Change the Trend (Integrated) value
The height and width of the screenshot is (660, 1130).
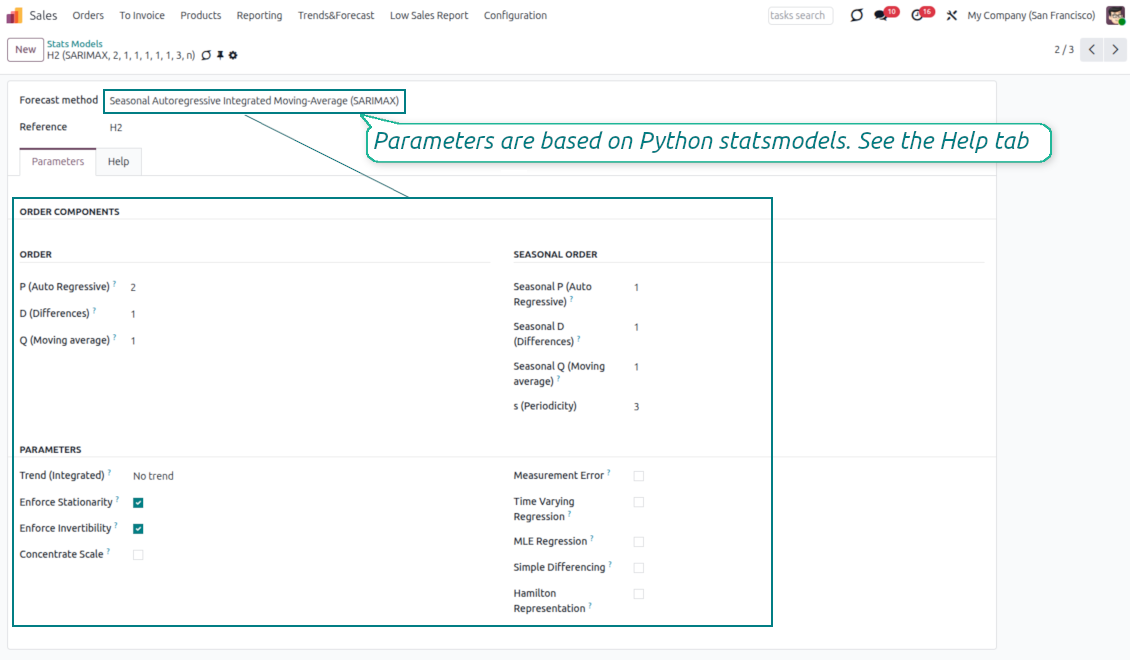(x=152, y=475)
